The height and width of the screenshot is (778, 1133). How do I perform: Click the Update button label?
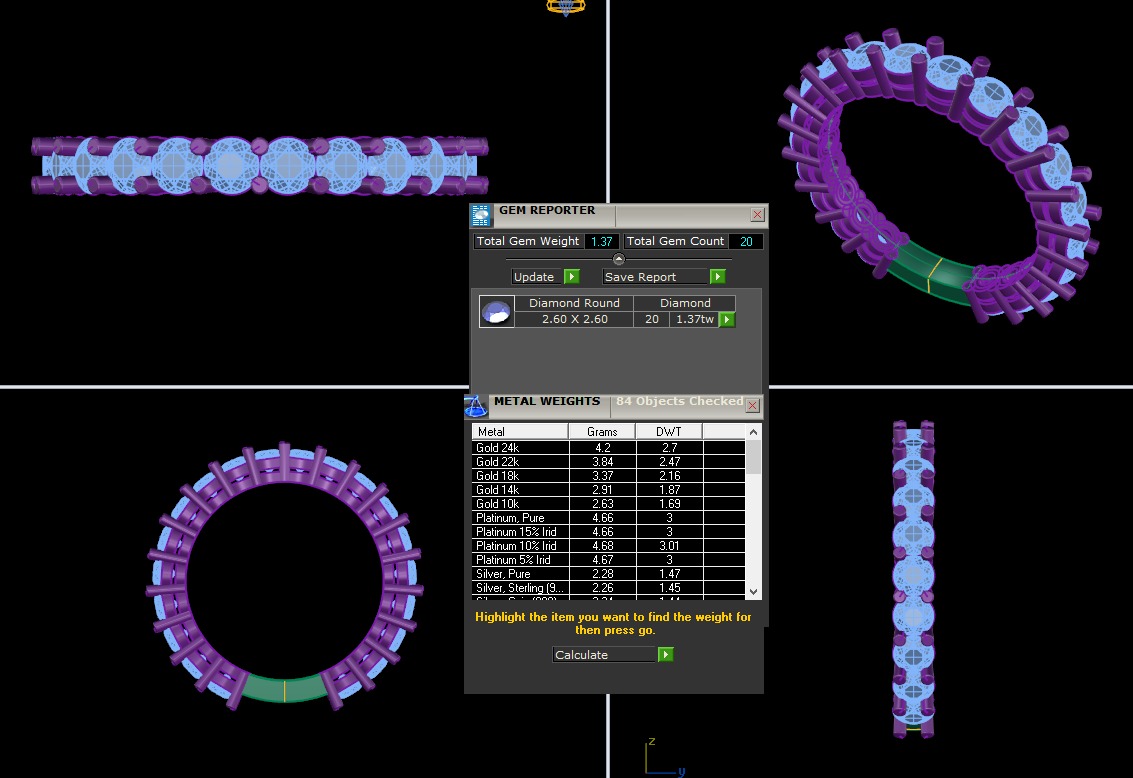point(535,277)
